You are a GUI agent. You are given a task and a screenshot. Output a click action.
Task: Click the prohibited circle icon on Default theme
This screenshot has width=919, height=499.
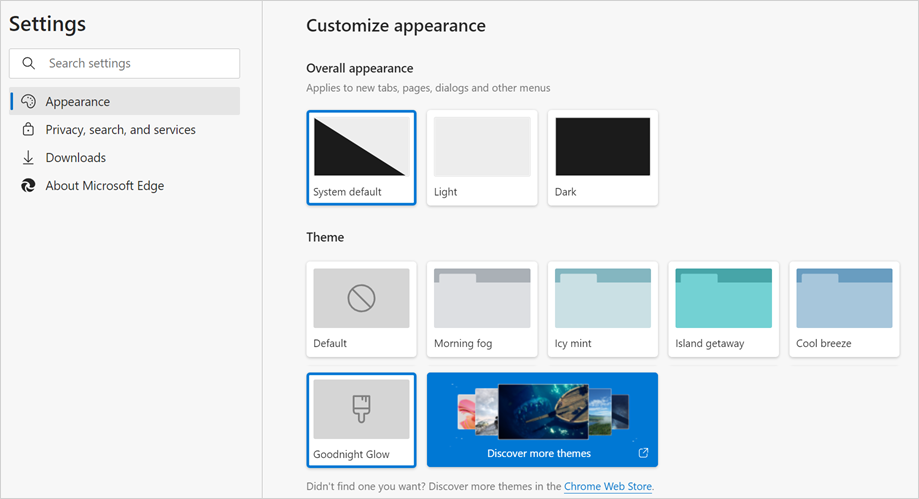pyautogui.click(x=361, y=297)
